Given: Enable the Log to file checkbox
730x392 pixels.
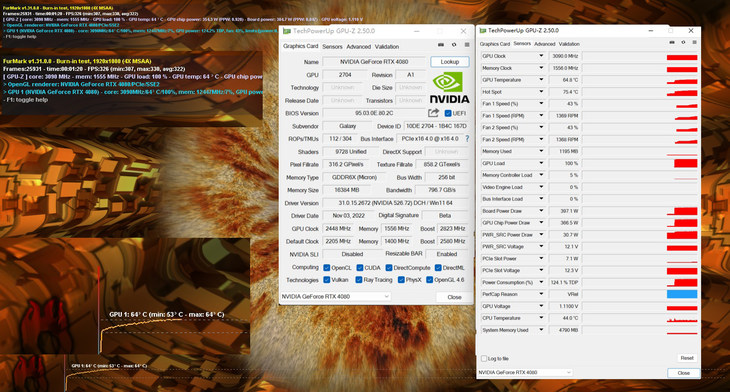Looking at the screenshot, I should (484, 358).
